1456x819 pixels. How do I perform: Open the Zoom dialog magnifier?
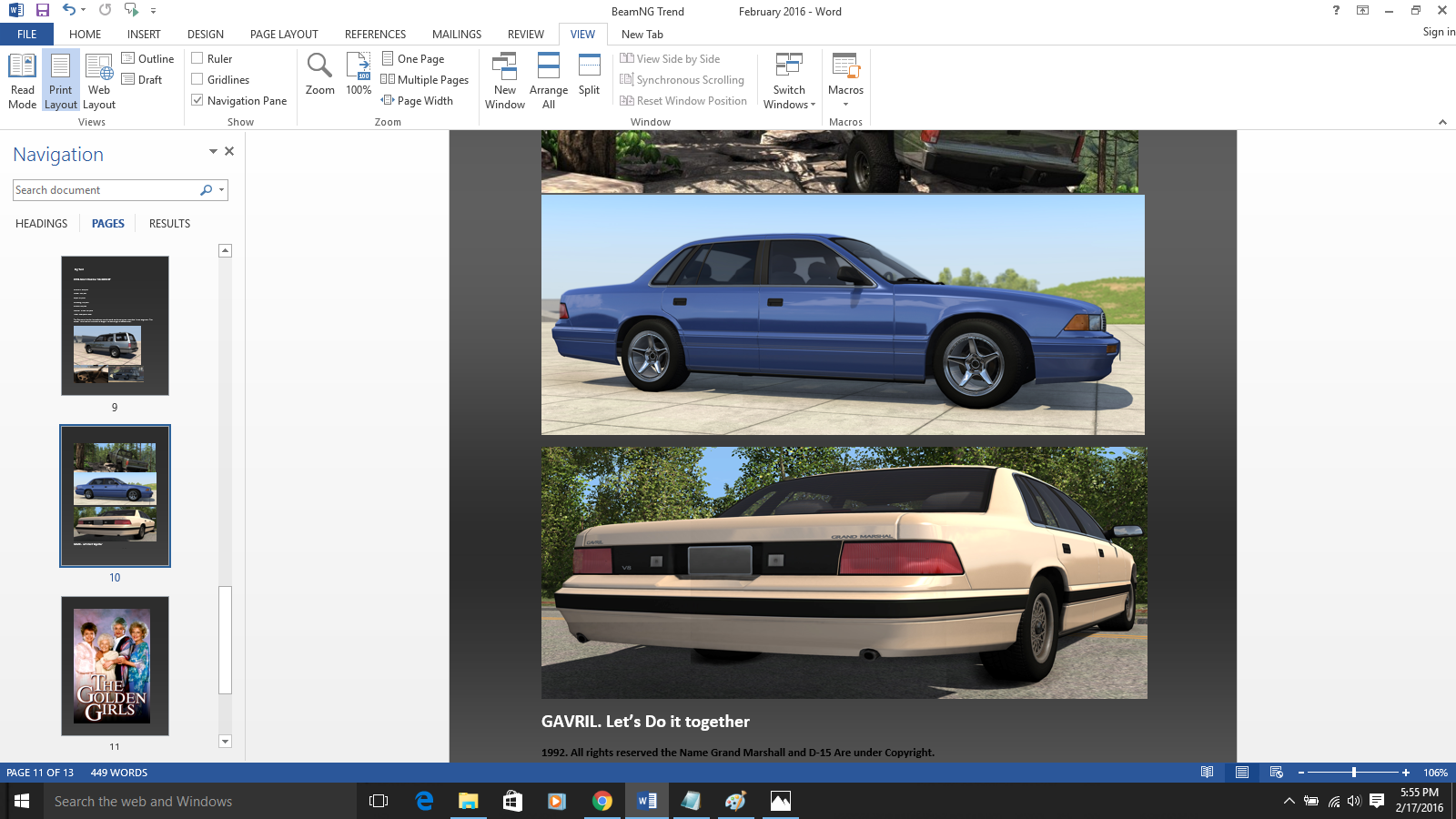pyautogui.click(x=319, y=74)
